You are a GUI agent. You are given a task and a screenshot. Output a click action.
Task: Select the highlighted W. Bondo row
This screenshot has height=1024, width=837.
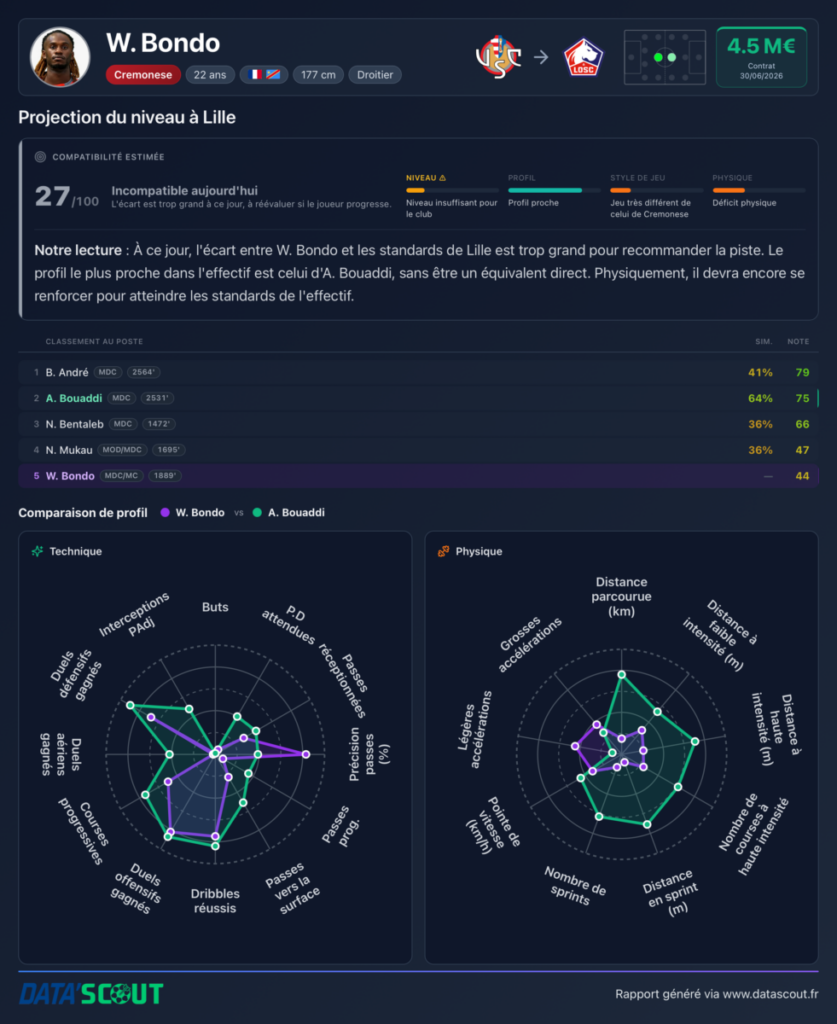(x=418, y=475)
